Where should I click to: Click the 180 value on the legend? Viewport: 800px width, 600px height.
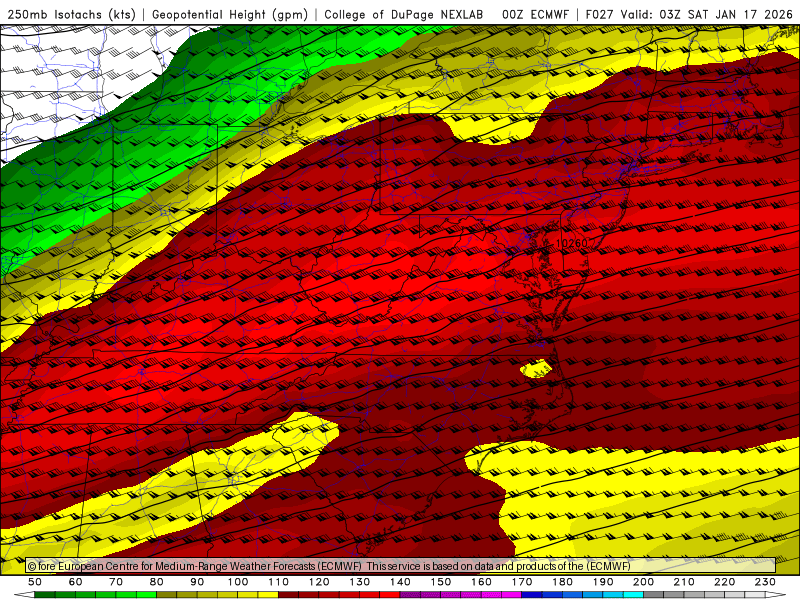tap(562, 582)
